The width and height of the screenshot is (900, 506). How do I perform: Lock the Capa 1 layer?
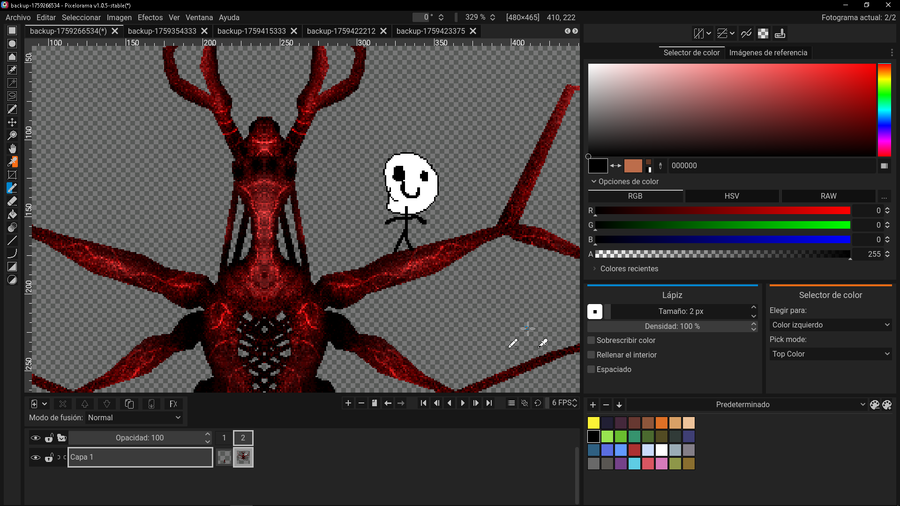(49, 458)
